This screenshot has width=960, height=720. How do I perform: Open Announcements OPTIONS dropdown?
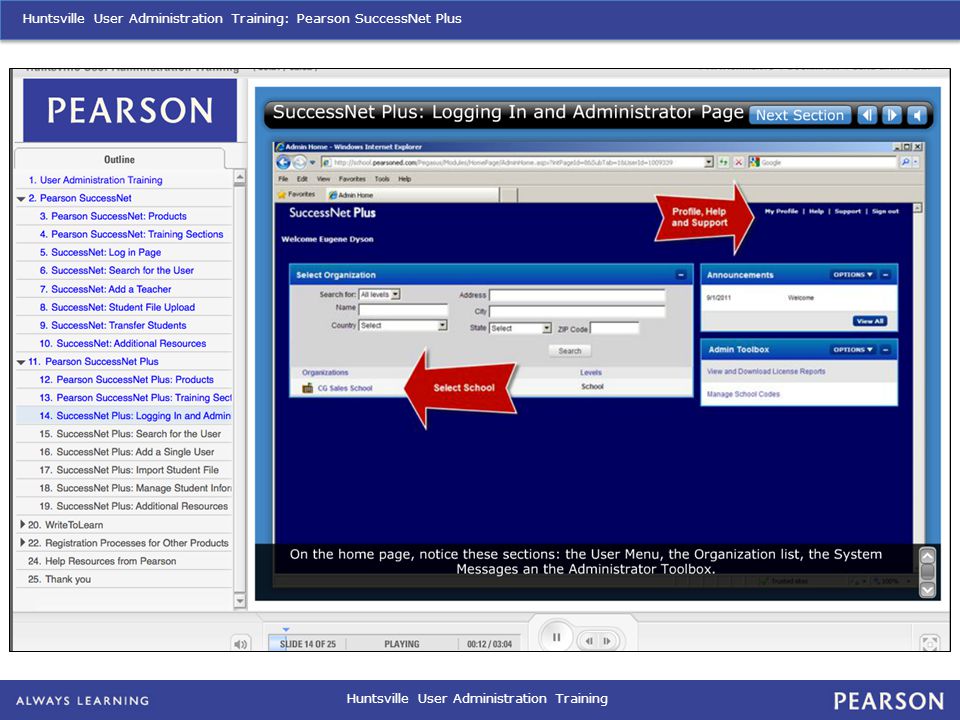pos(853,275)
